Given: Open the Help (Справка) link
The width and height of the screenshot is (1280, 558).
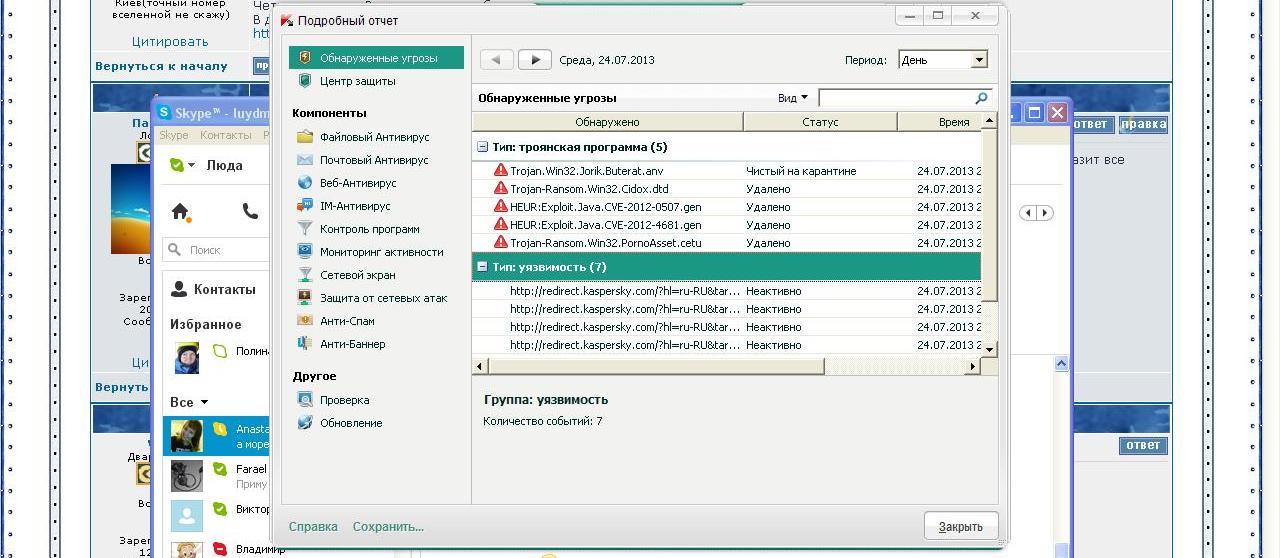Looking at the screenshot, I should (313, 526).
